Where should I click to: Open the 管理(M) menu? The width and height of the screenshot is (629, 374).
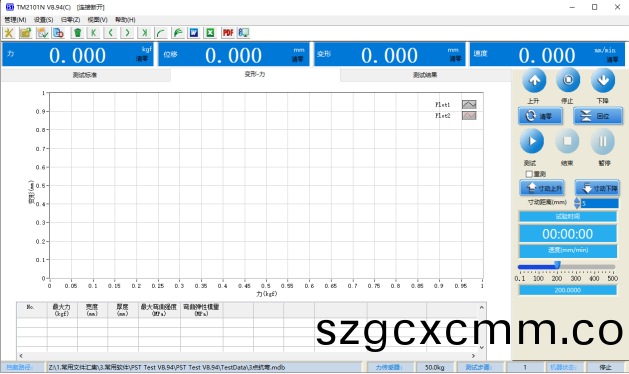click(15, 20)
